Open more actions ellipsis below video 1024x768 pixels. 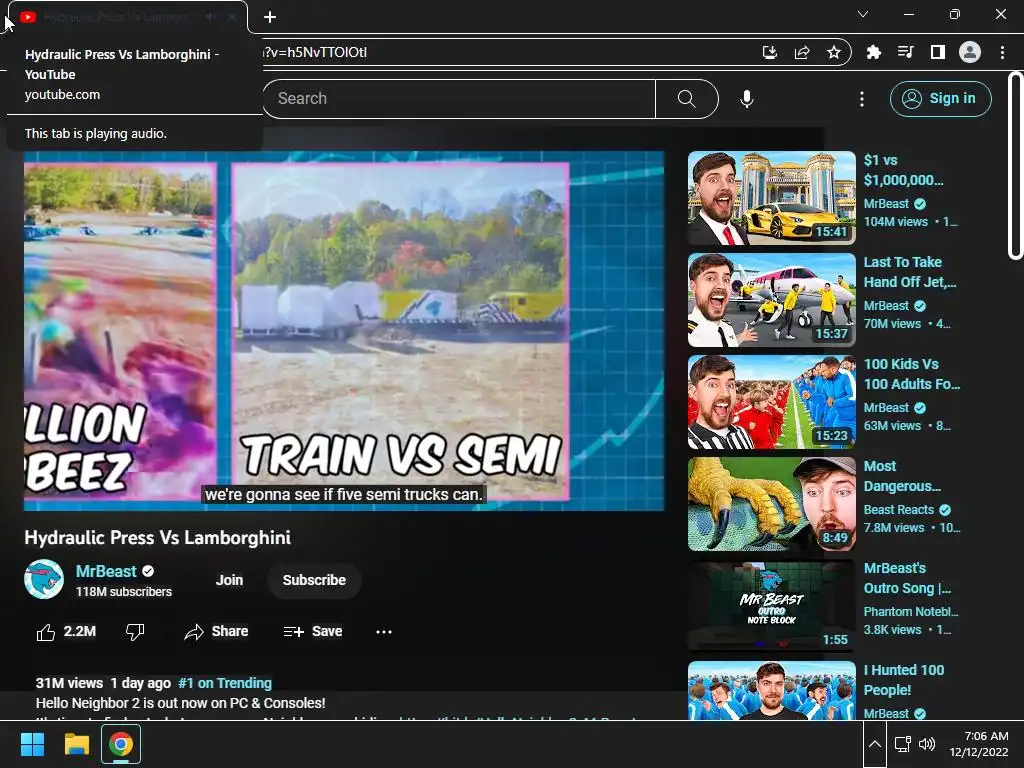pyautogui.click(x=384, y=632)
